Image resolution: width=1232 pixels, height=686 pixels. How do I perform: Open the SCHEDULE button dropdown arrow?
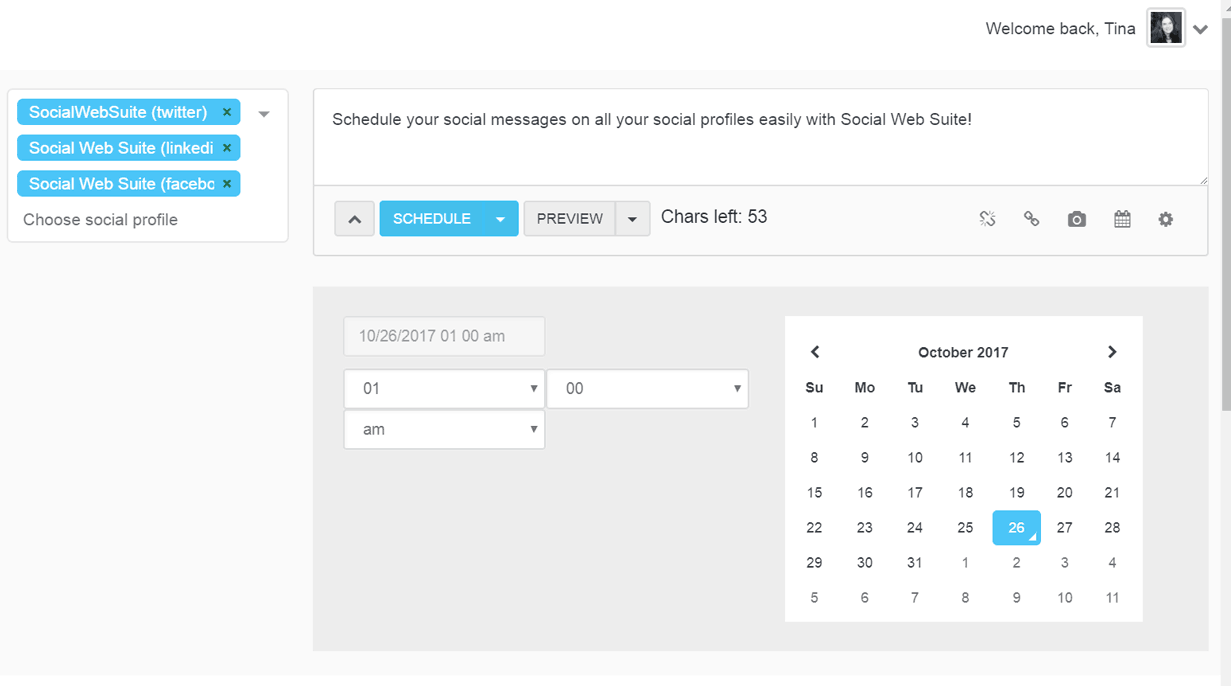pos(500,219)
